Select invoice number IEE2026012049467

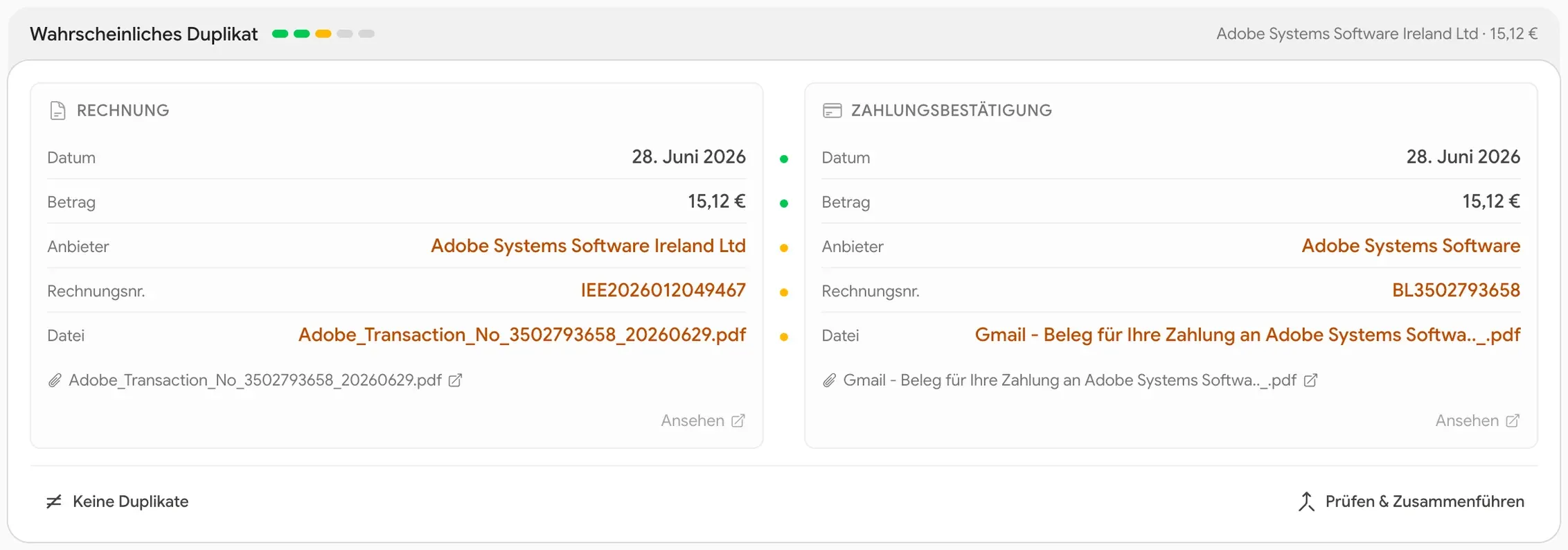pos(663,290)
